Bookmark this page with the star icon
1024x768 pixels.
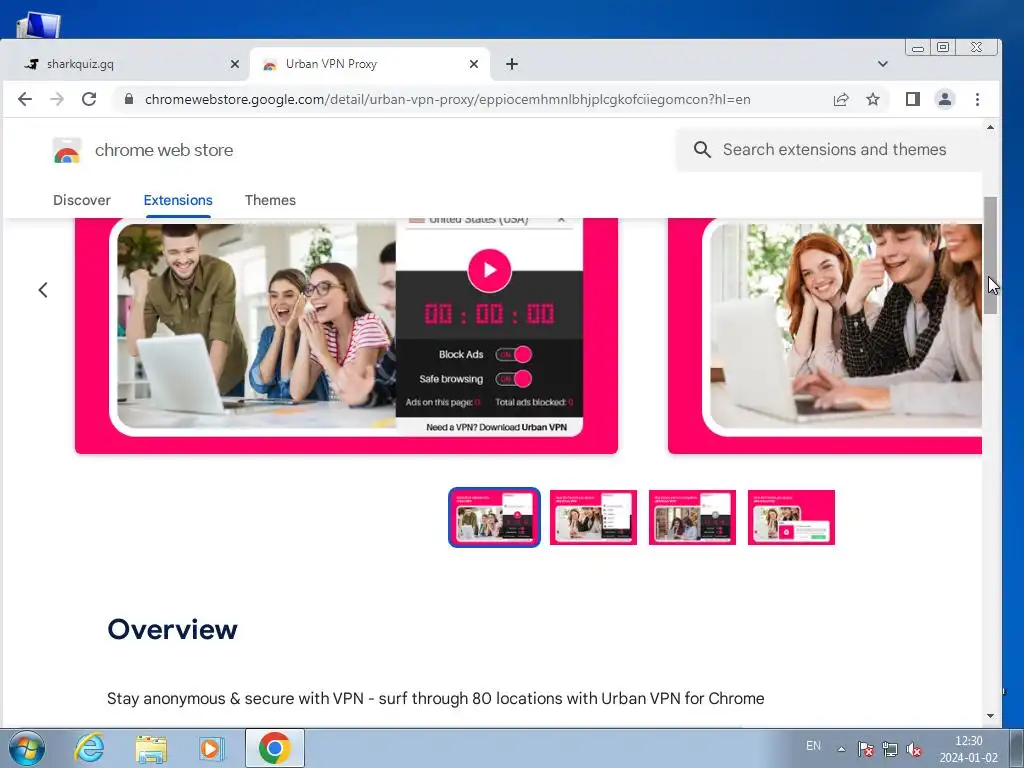tap(872, 99)
